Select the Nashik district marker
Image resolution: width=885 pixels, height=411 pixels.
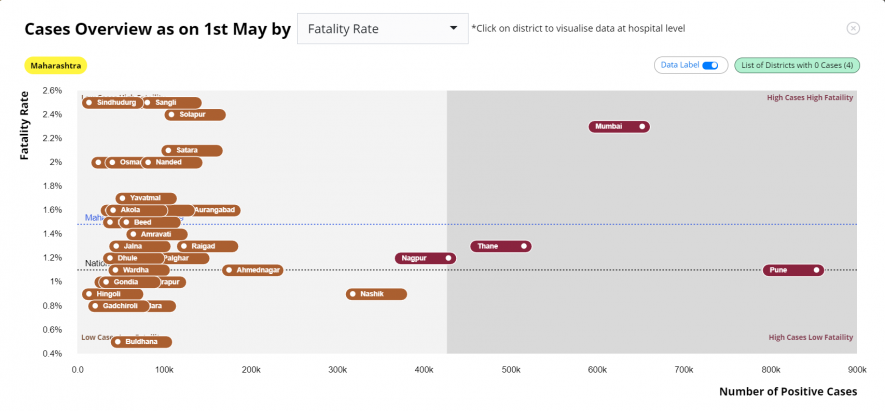coord(352,294)
